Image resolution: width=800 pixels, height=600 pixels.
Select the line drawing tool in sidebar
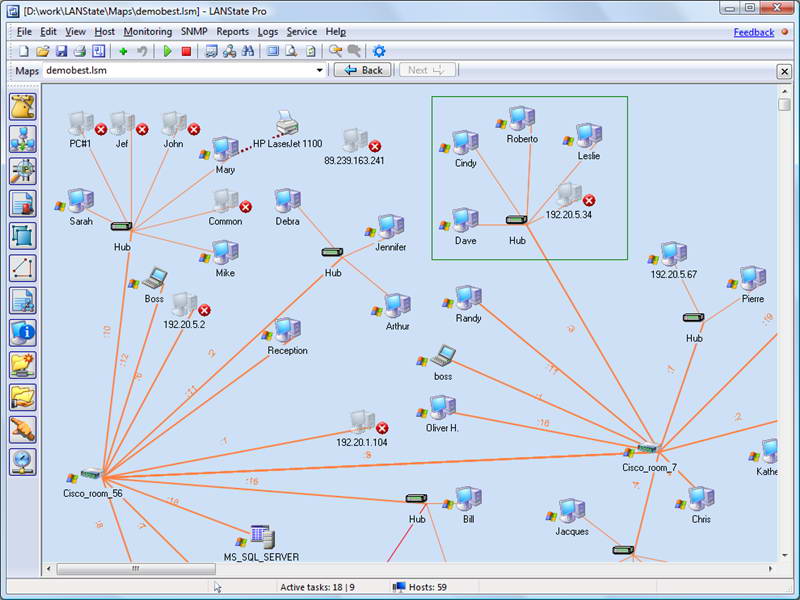(x=22, y=268)
